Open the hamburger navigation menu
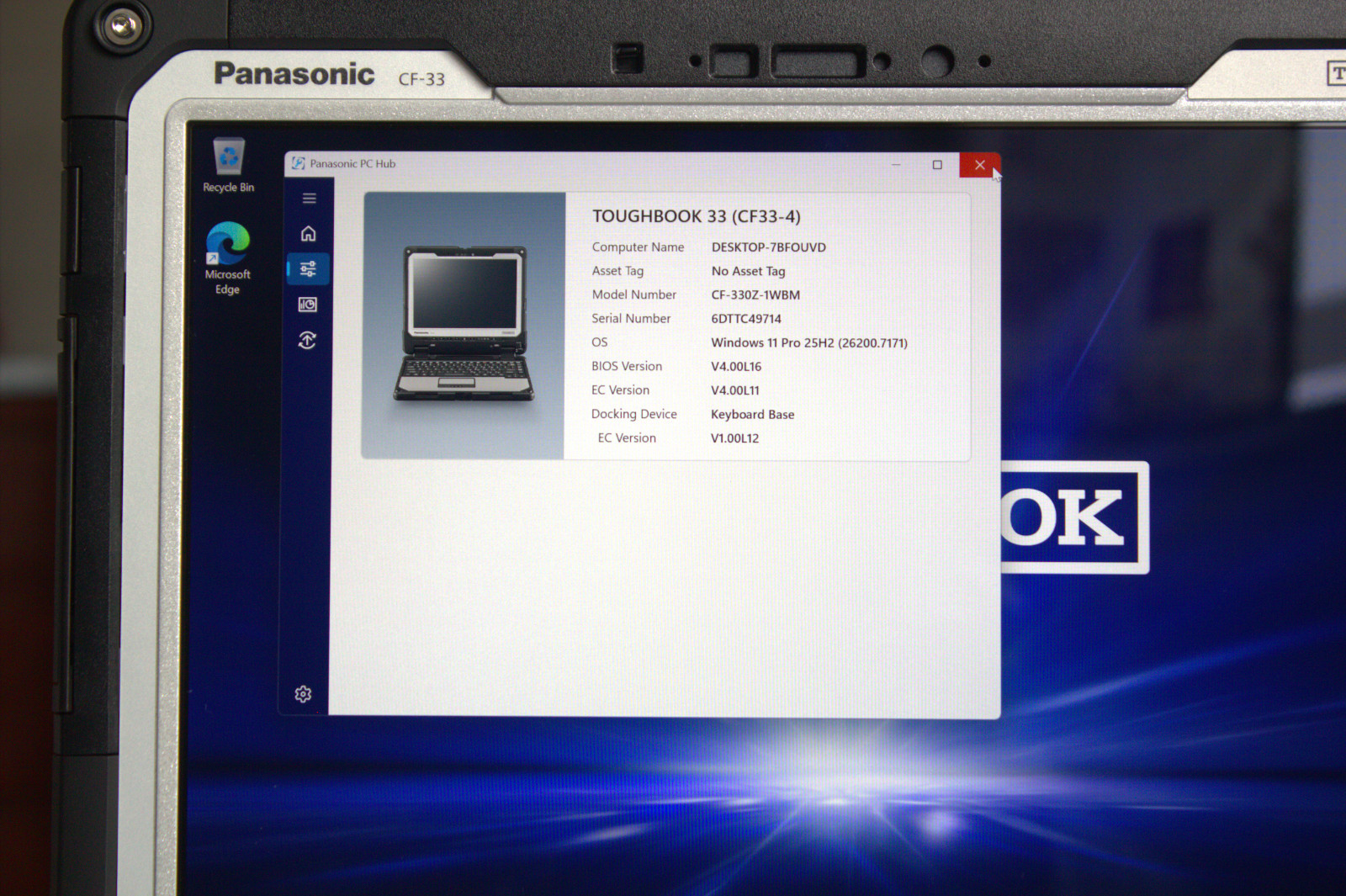This screenshot has height=896, width=1346. coord(309,199)
